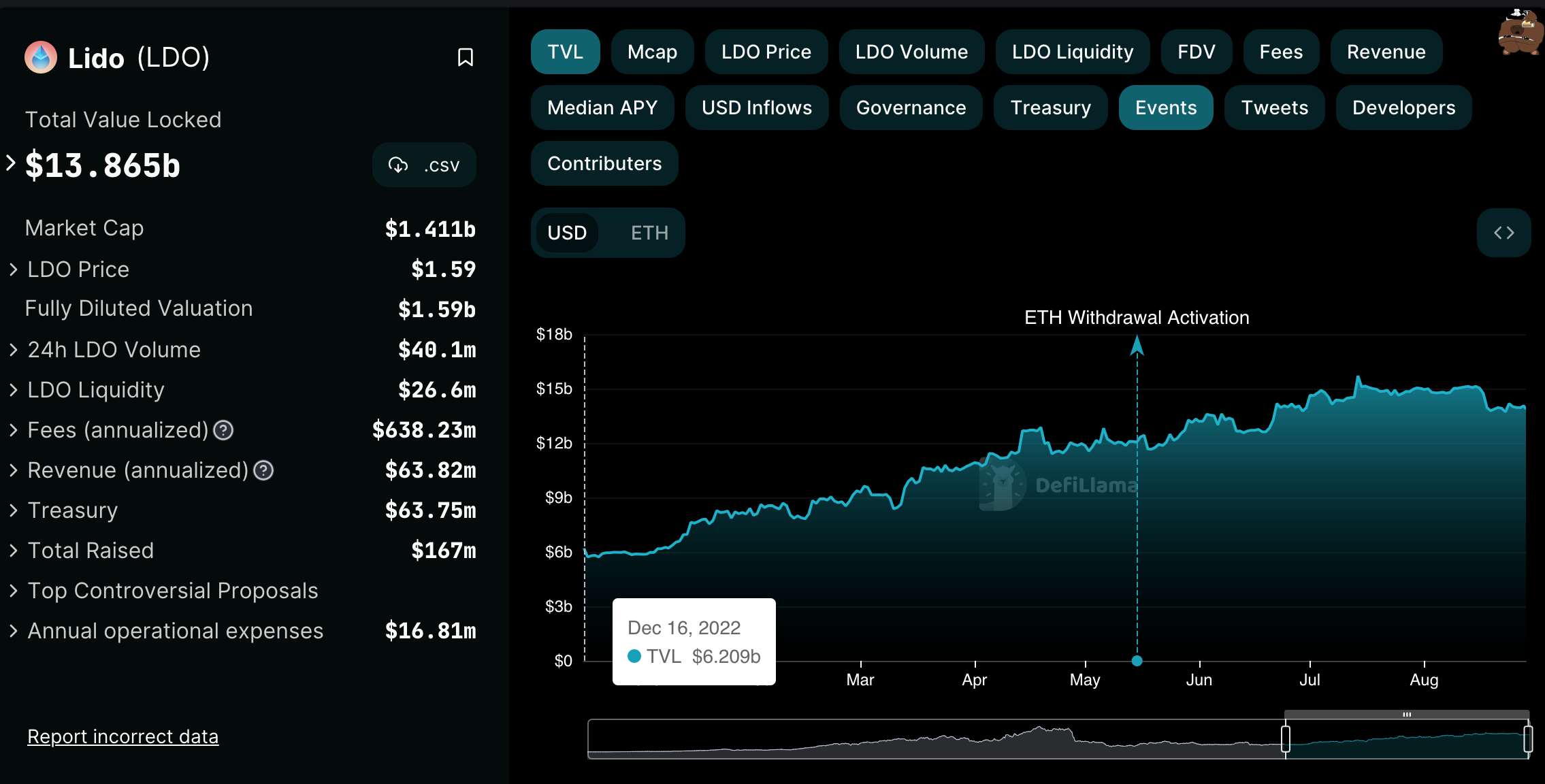Download TVL data as .csv

[x=423, y=165]
